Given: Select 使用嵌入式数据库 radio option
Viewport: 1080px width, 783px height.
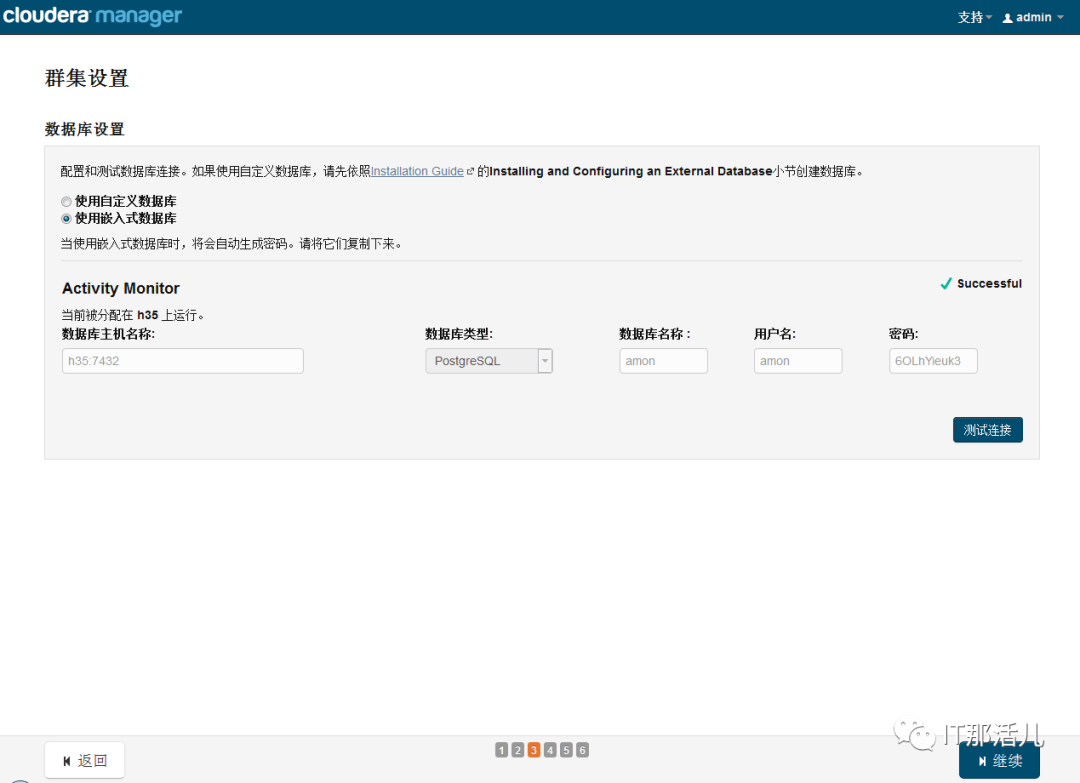Looking at the screenshot, I should point(66,219).
